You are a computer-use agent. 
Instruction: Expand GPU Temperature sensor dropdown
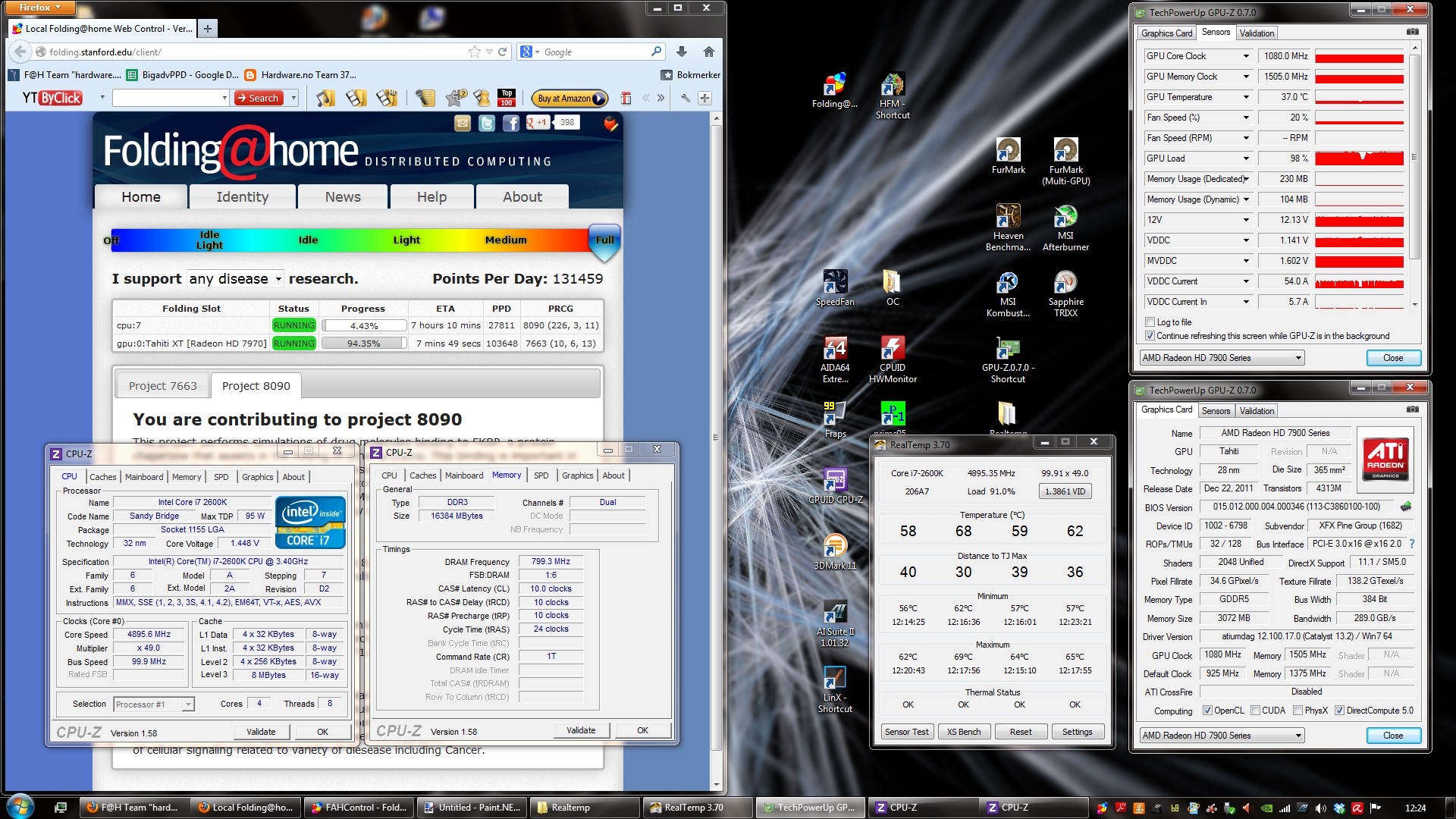coord(1245,97)
